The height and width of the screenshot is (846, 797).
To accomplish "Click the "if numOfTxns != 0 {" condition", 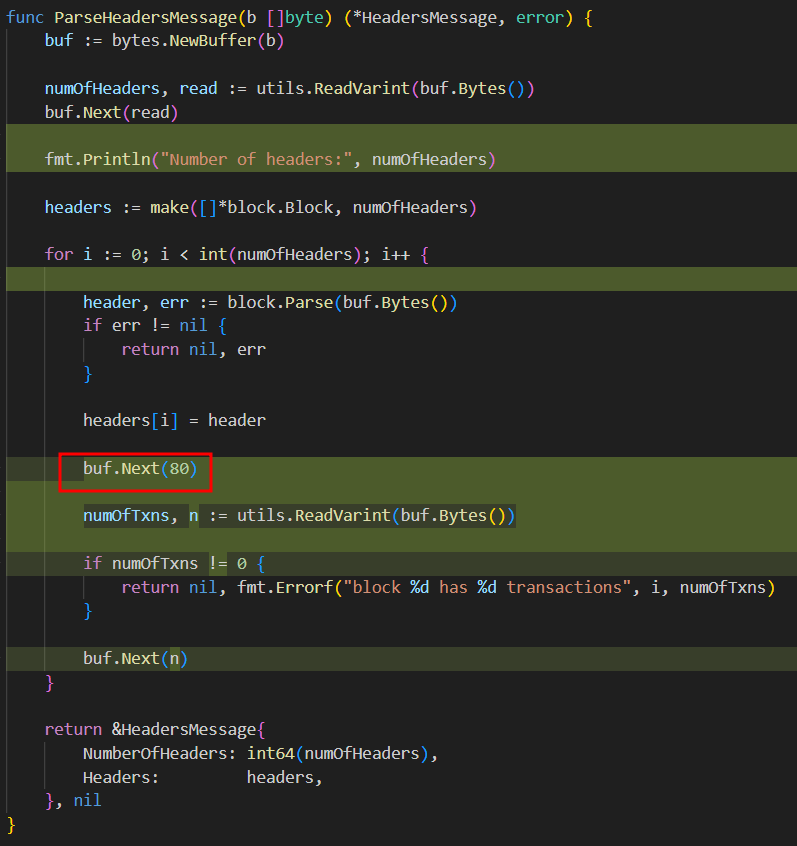I will click(174, 564).
